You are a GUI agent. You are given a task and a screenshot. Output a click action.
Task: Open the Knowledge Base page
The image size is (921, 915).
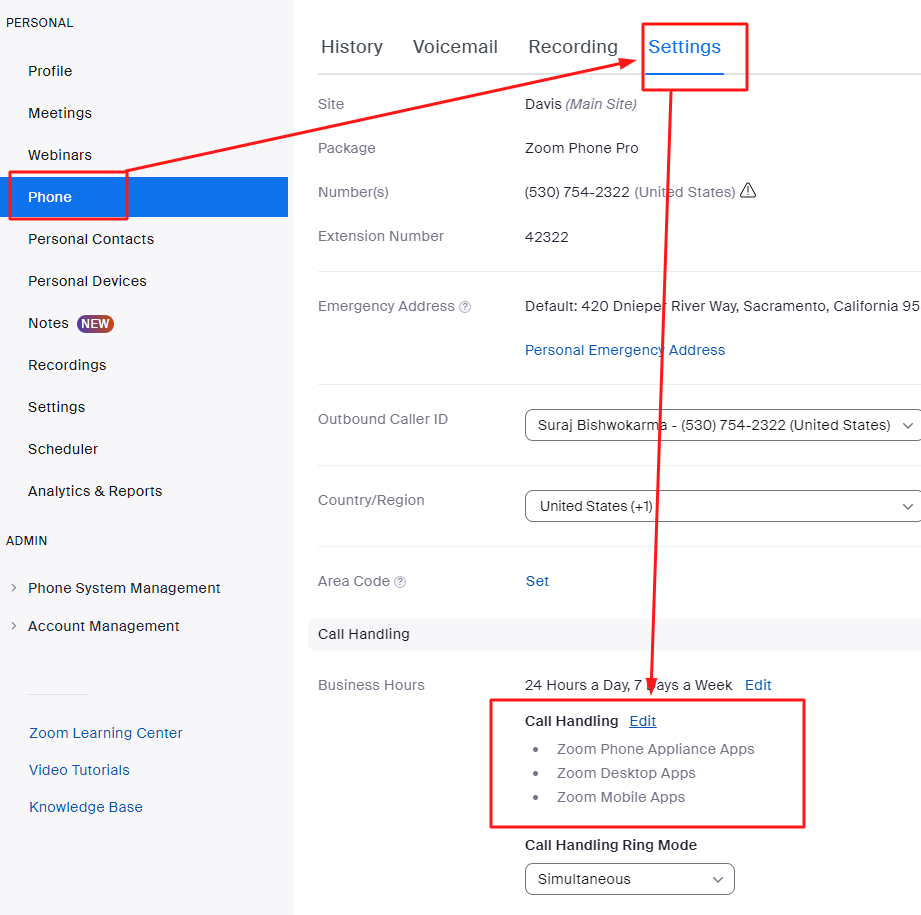tap(86, 807)
